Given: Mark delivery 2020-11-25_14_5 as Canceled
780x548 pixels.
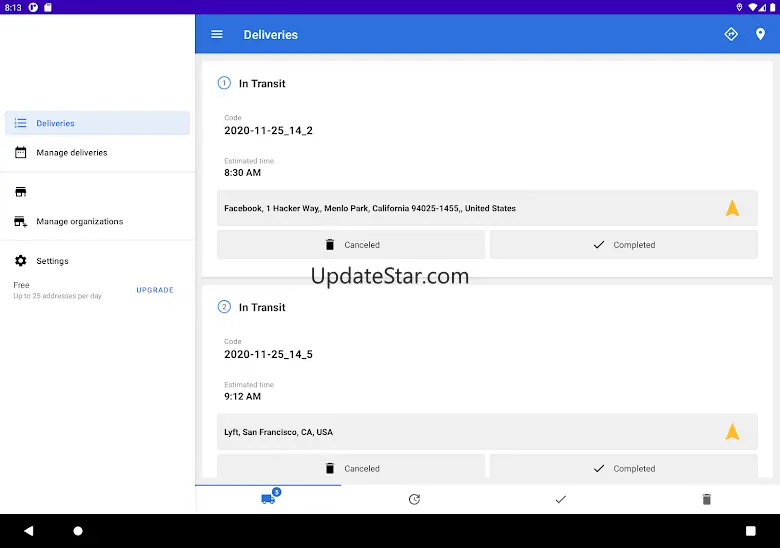Looking at the screenshot, I should (x=351, y=467).
